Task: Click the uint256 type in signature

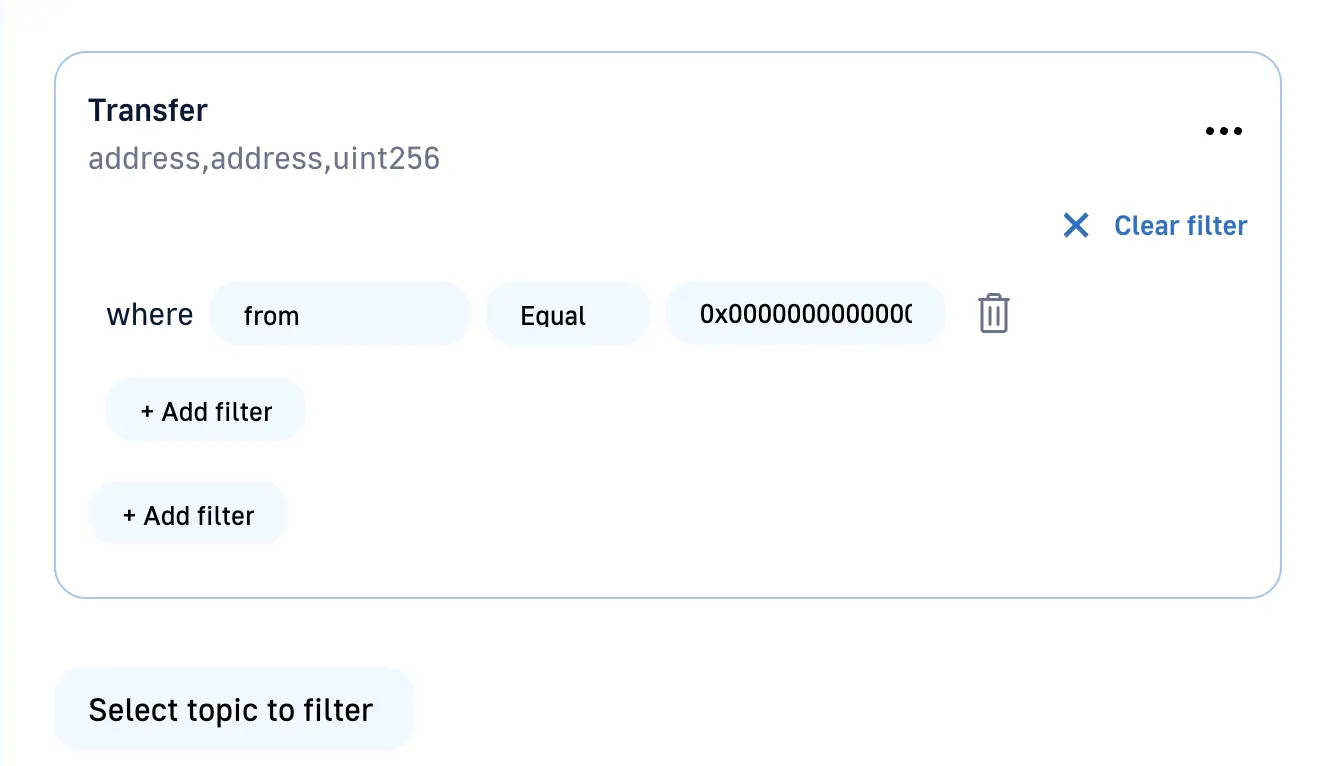Action: coord(387,159)
